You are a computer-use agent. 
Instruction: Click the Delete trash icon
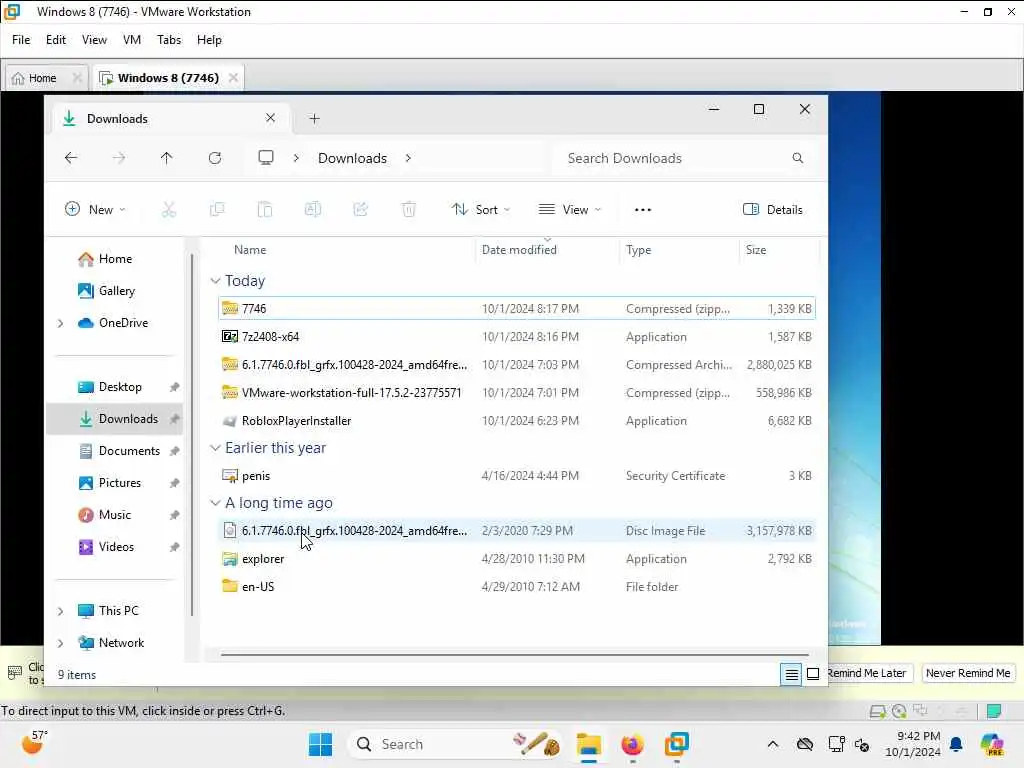pyautogui.click(x=409, y=210)
